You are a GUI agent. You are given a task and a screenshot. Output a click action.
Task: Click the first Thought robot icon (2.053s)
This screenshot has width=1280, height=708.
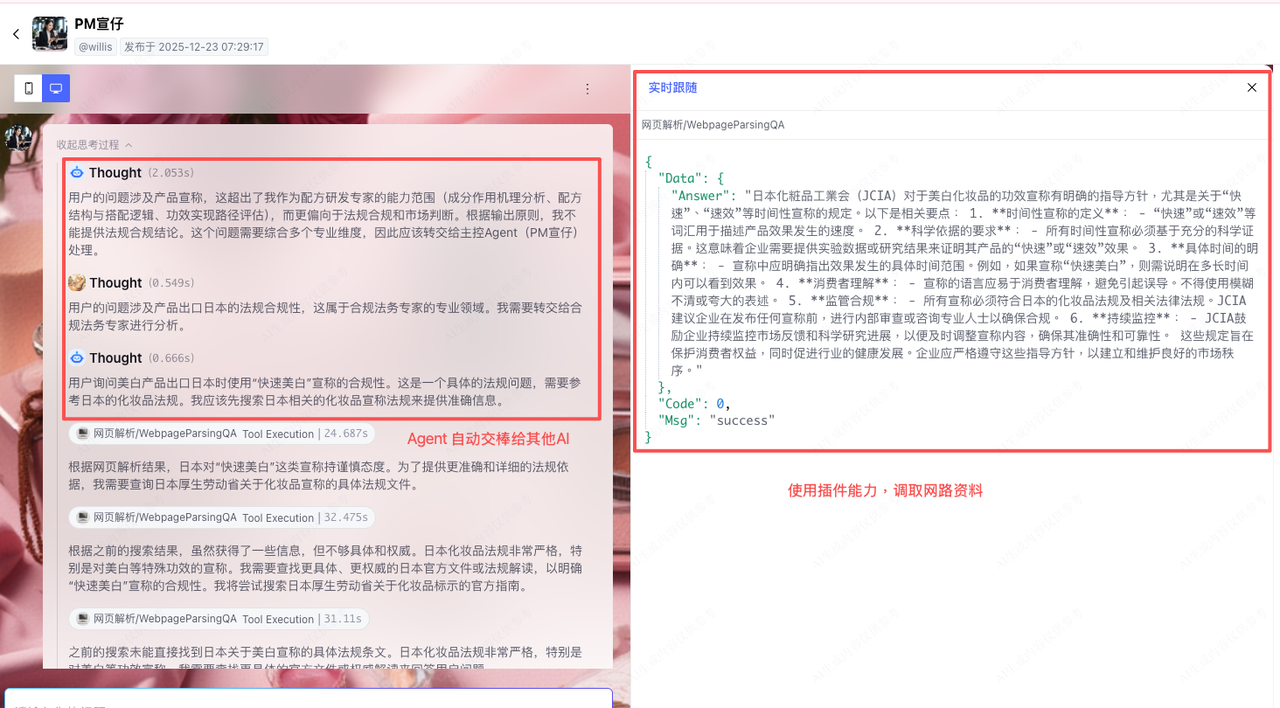(77, 172)
